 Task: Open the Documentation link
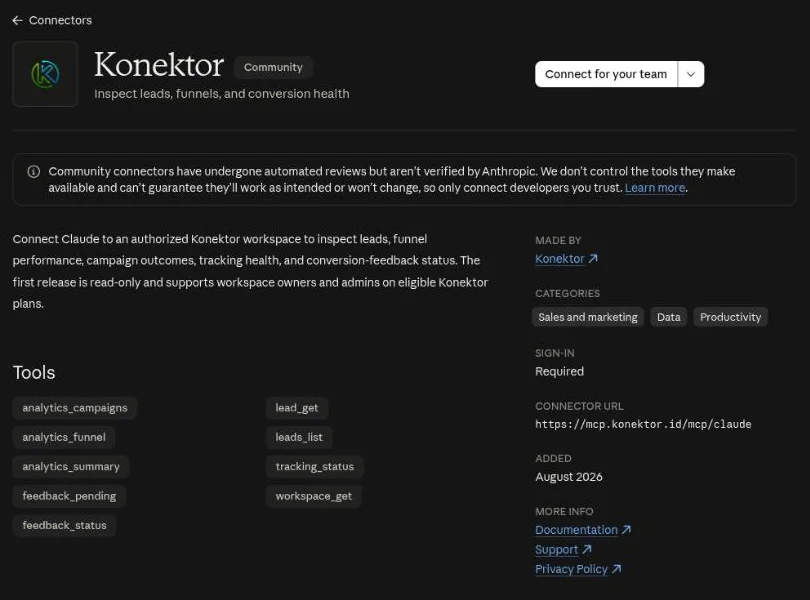(x=577, y=530)
